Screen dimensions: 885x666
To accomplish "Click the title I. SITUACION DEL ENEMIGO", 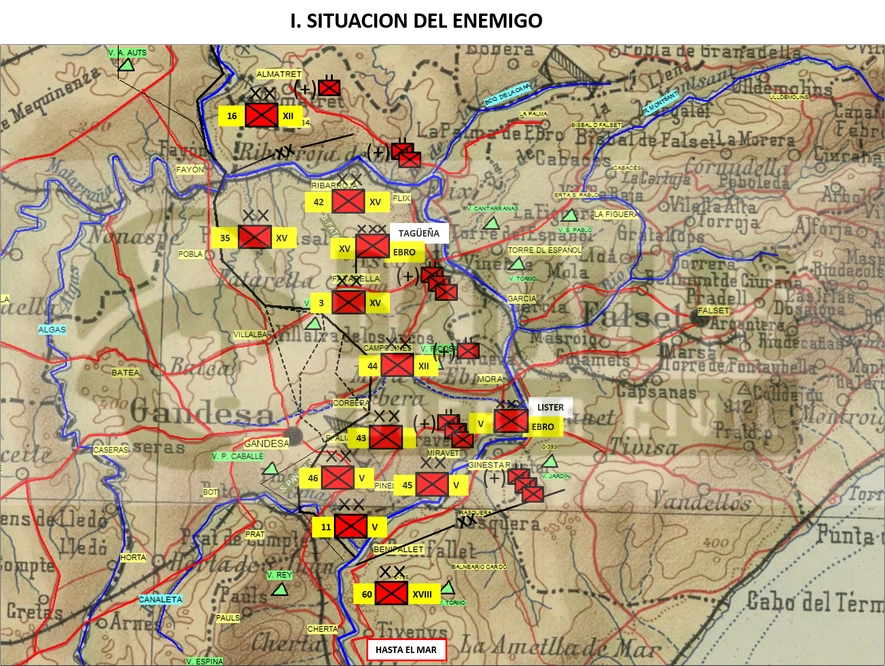I will click(x=417, y=21).
